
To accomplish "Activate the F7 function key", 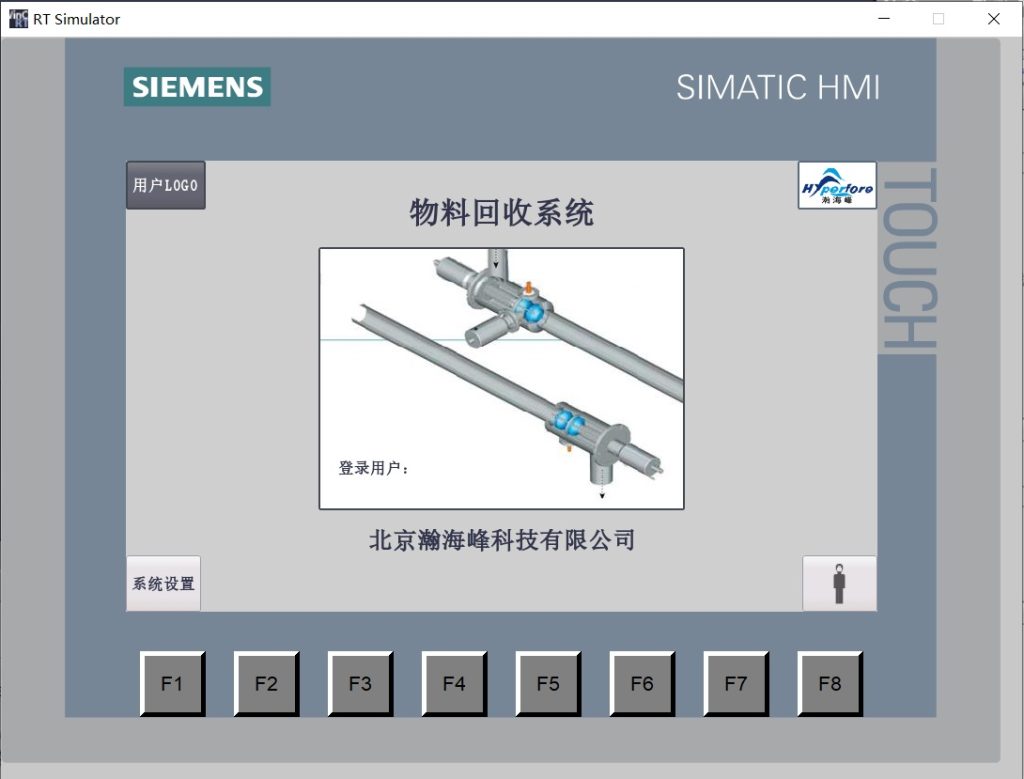I will coord(736,684).
